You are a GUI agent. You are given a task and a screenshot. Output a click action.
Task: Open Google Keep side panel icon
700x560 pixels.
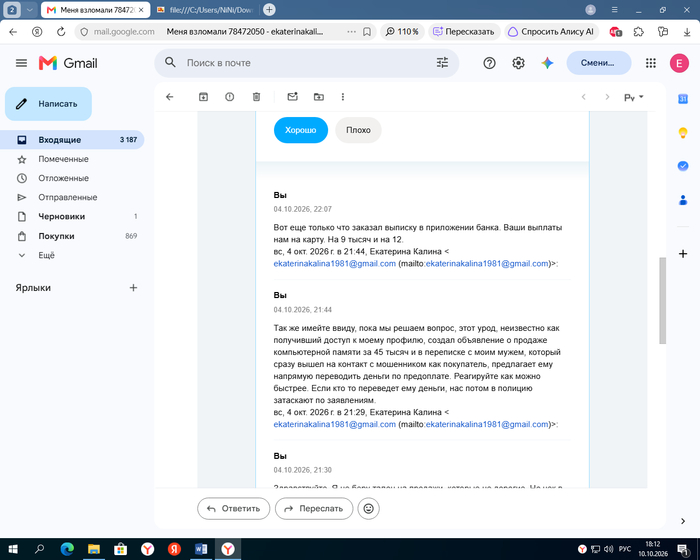tap(683, 133)
